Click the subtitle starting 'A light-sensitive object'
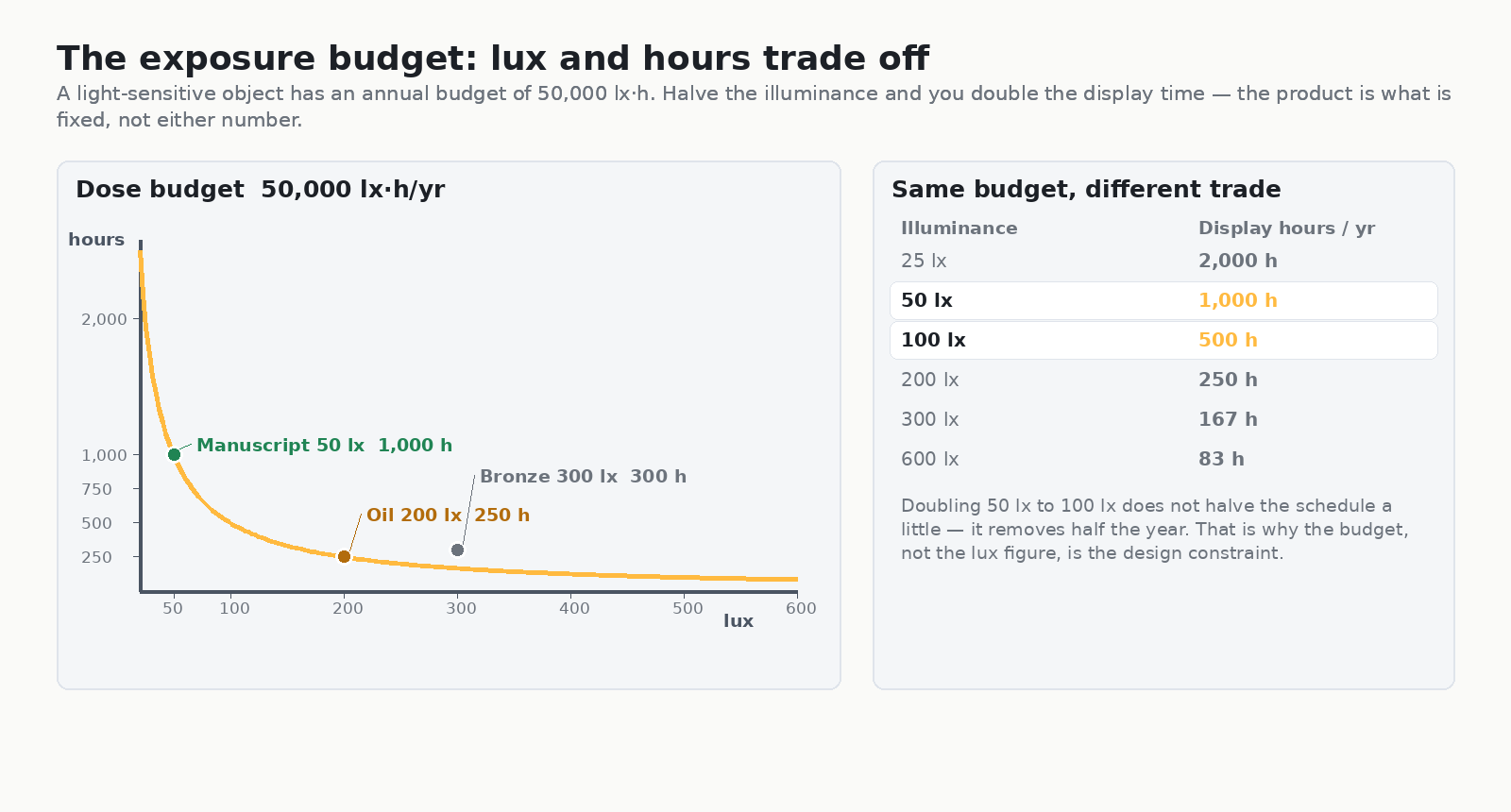The height and width of the screenshot is (812, 1511). [x=754, y=107]
